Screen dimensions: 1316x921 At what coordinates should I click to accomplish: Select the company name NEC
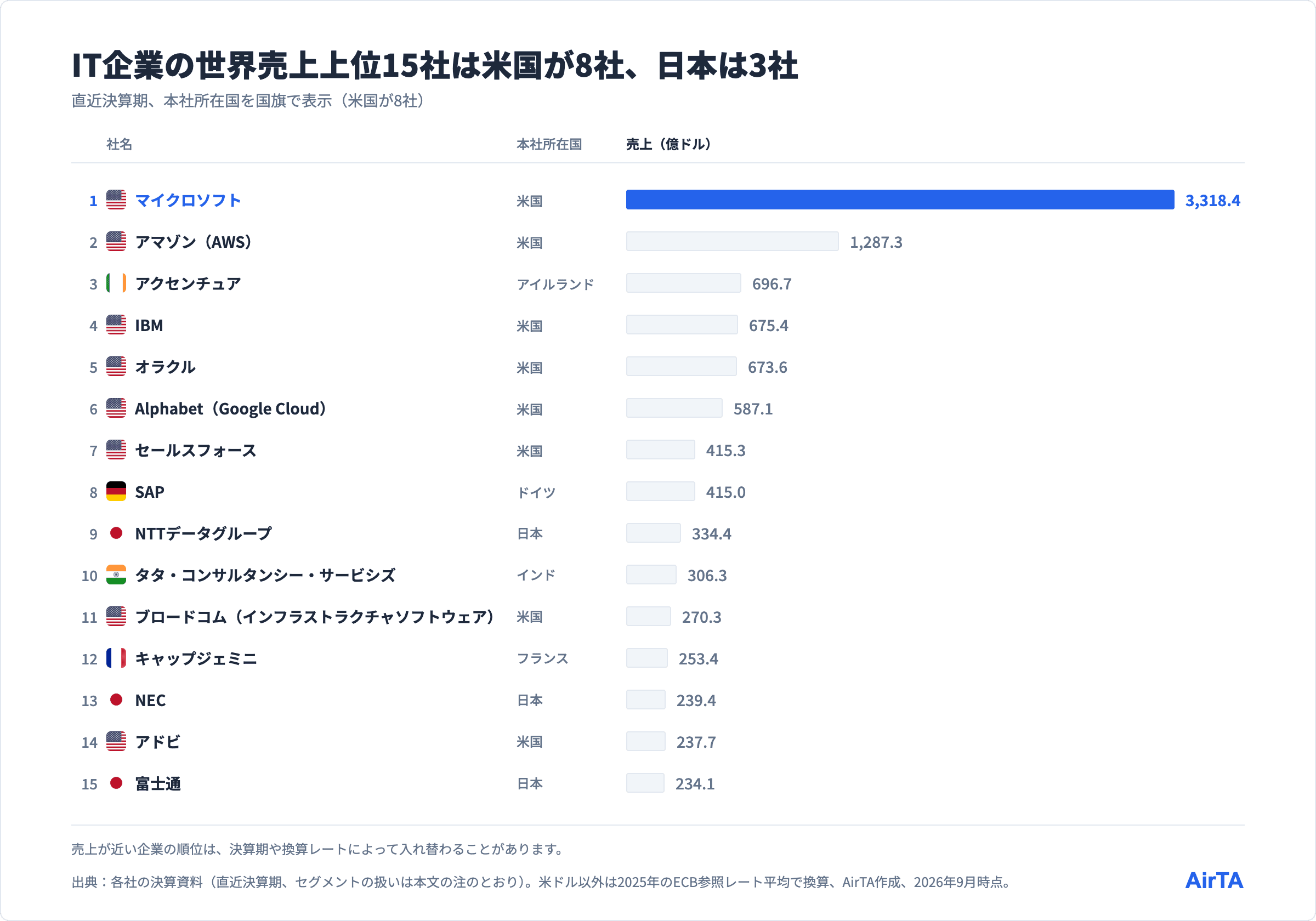click(150, 701)
